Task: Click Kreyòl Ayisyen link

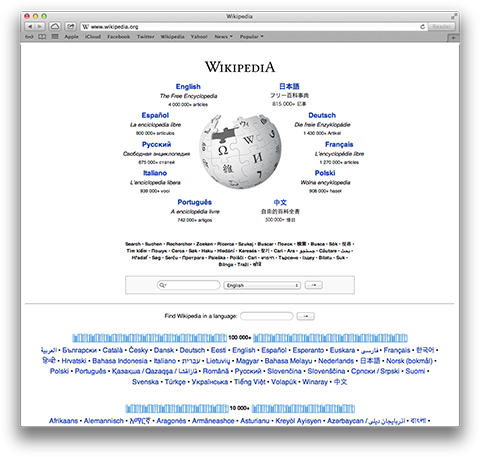Action: (298, 421)
